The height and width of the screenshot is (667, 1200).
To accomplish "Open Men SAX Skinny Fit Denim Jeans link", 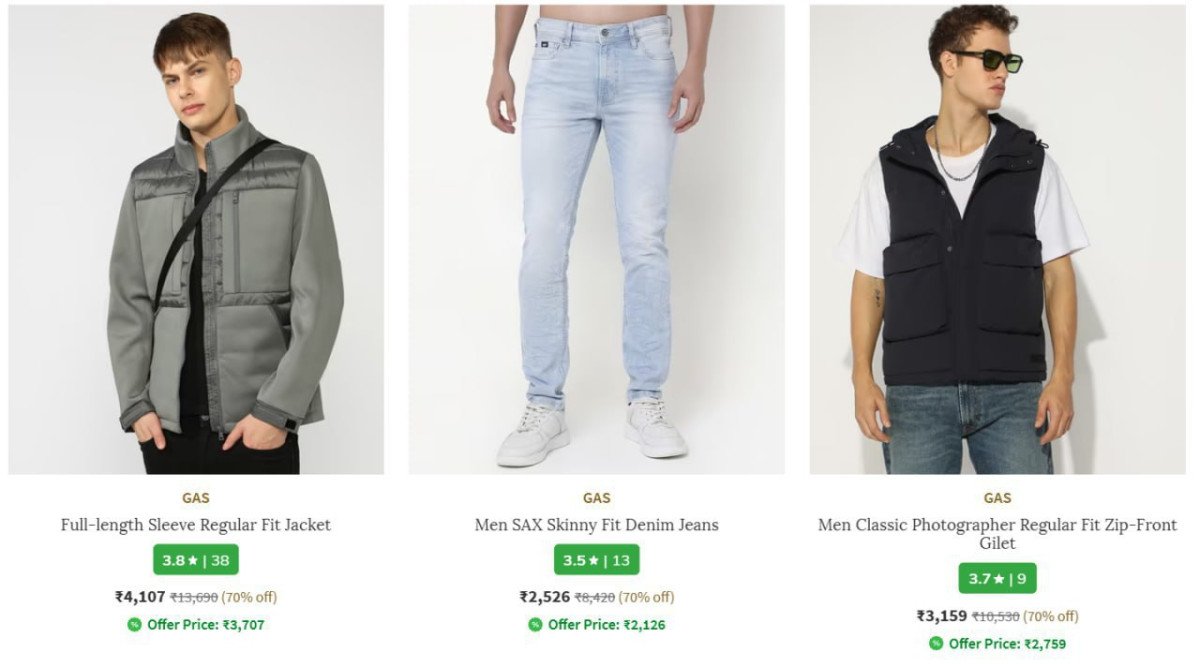I will pyautogui.click(x=597, y=525).
